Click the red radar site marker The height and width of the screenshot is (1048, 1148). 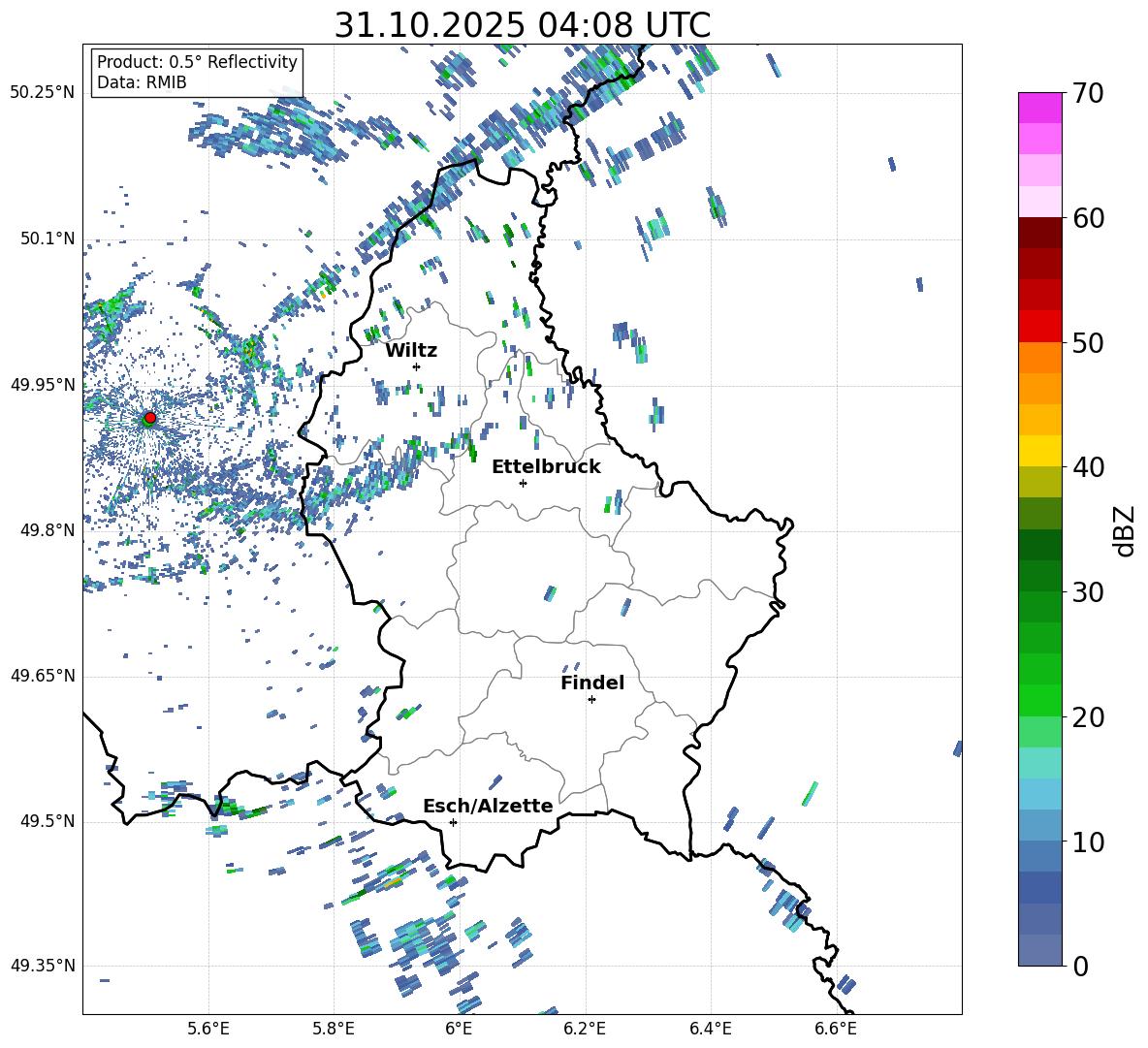(x=149, y=418)
